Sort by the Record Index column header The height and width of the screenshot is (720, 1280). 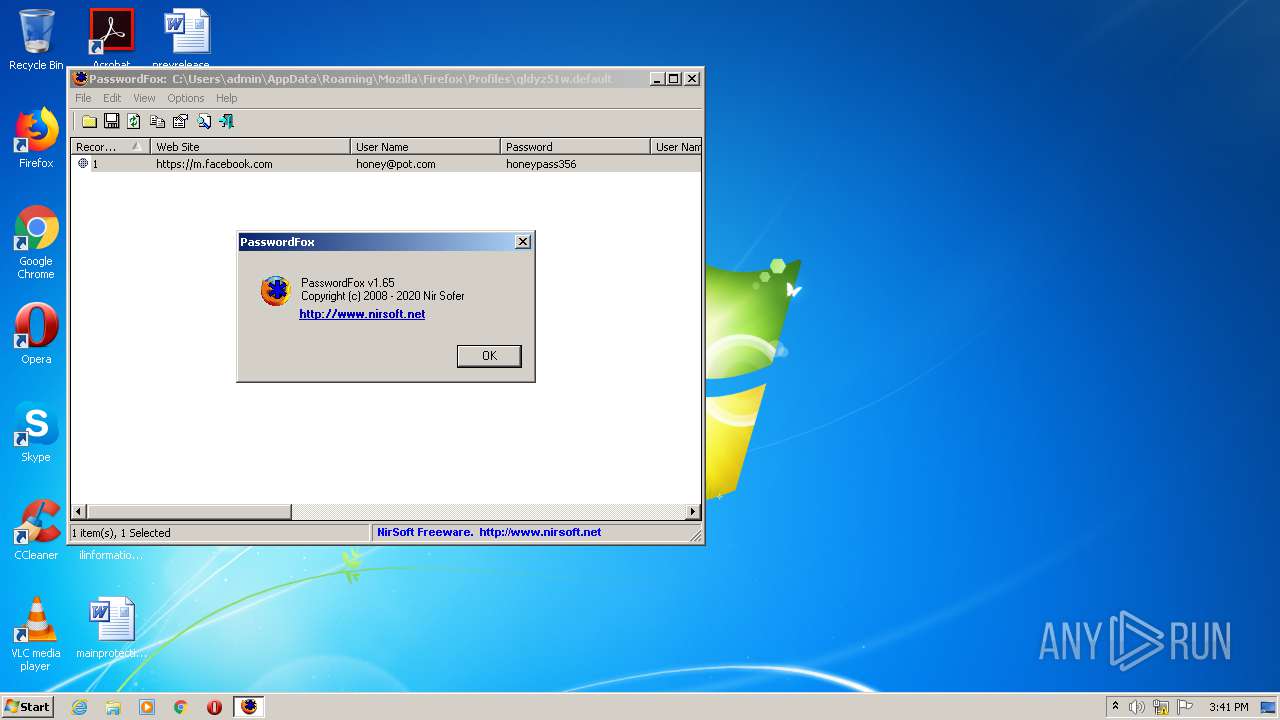pyautogui.click(x=110, y=147)
